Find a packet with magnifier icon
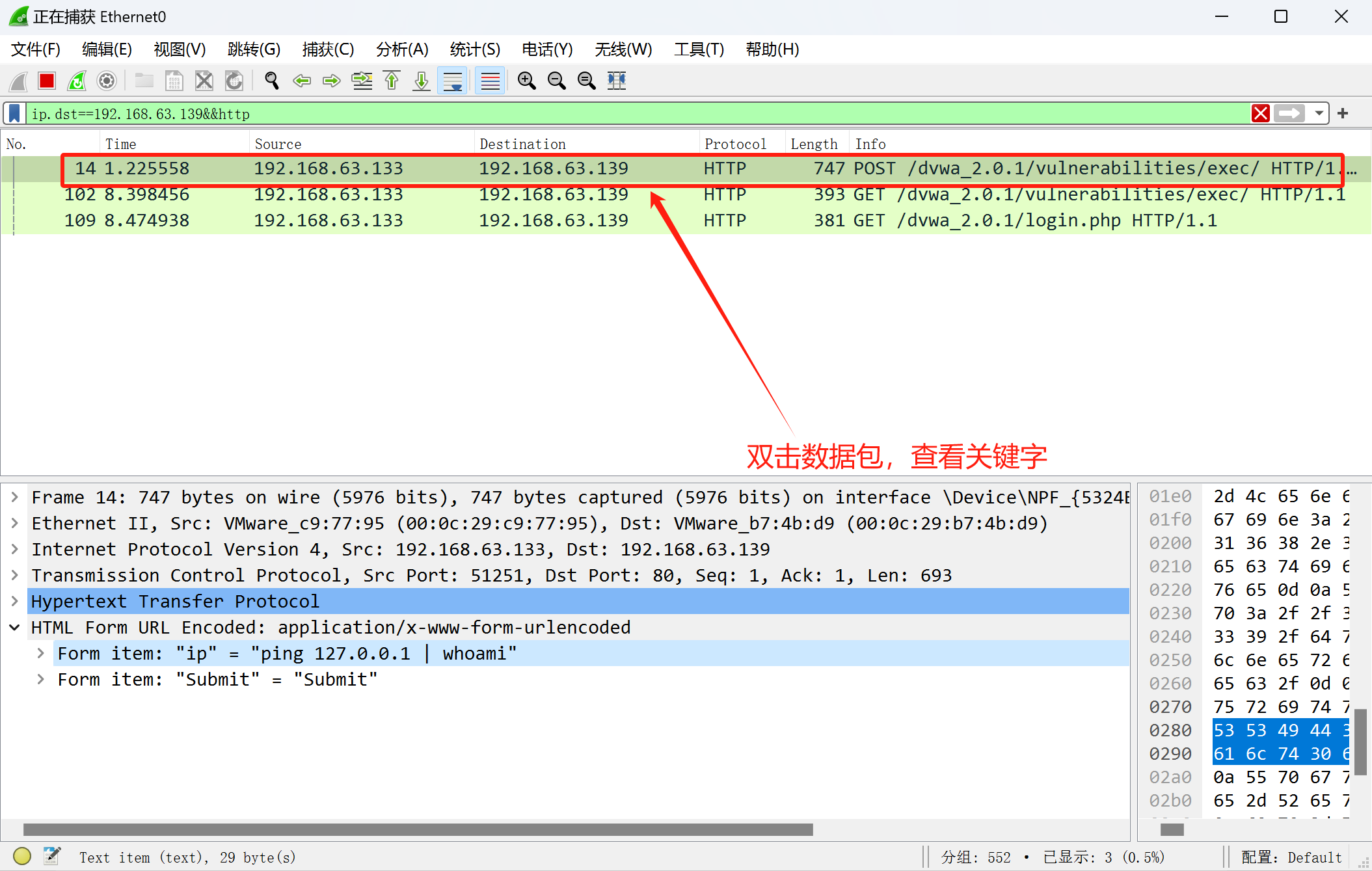Screen dimensions: 1372x871 (271, 81)
